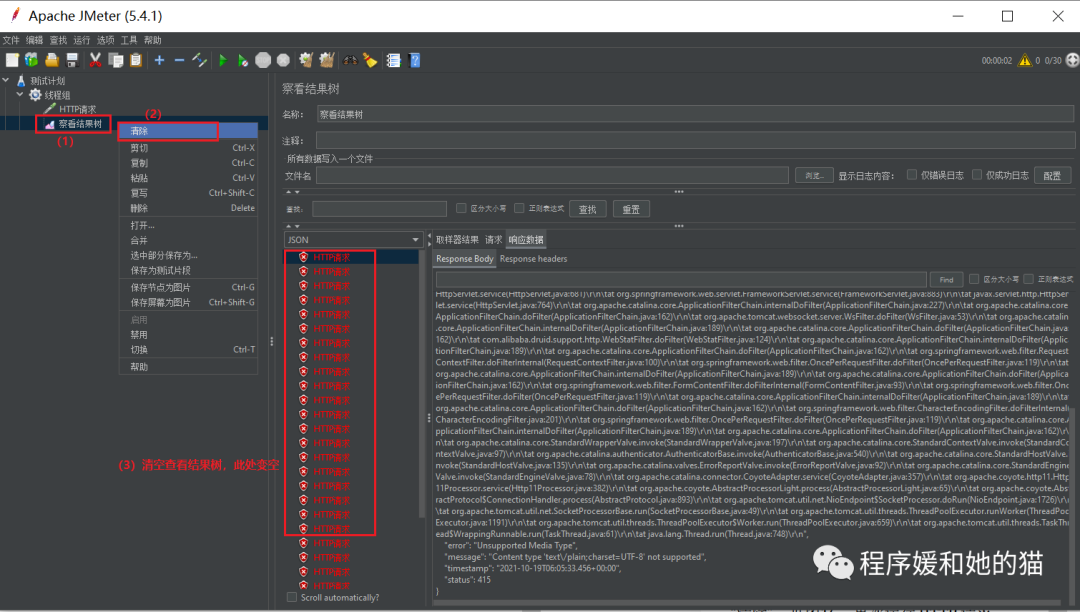Click the 文件名 filename input field
This screenshot has height=612, width=1080.
552,176
